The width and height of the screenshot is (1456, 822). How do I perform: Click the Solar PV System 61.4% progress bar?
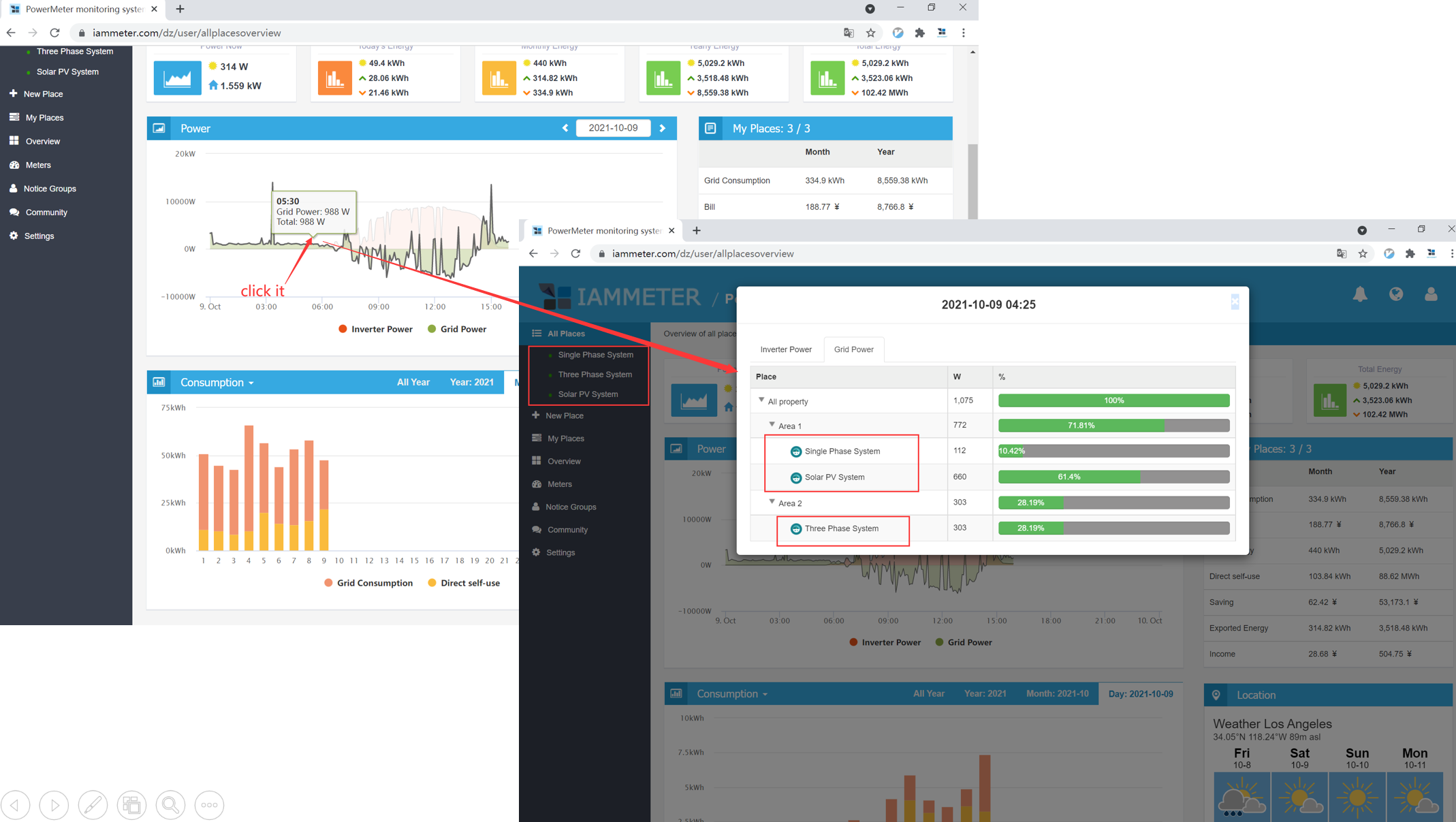point(1113,477)
